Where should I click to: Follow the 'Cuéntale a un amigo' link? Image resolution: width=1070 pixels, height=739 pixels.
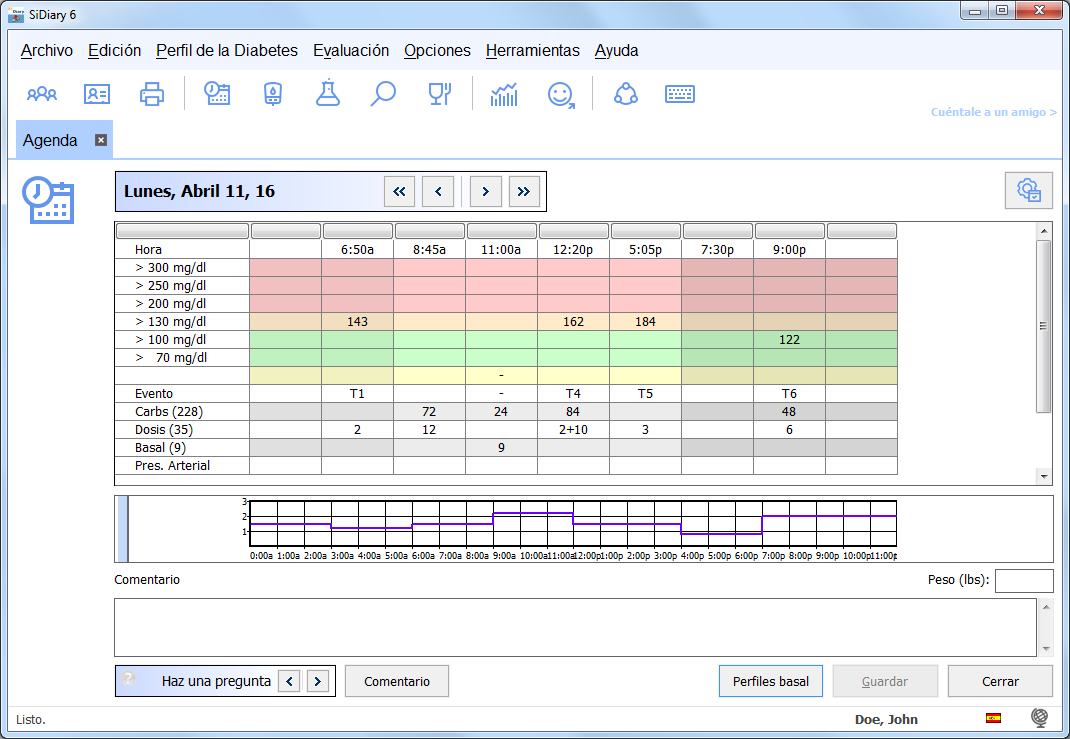pyautogui.click(x=993, y=113)
